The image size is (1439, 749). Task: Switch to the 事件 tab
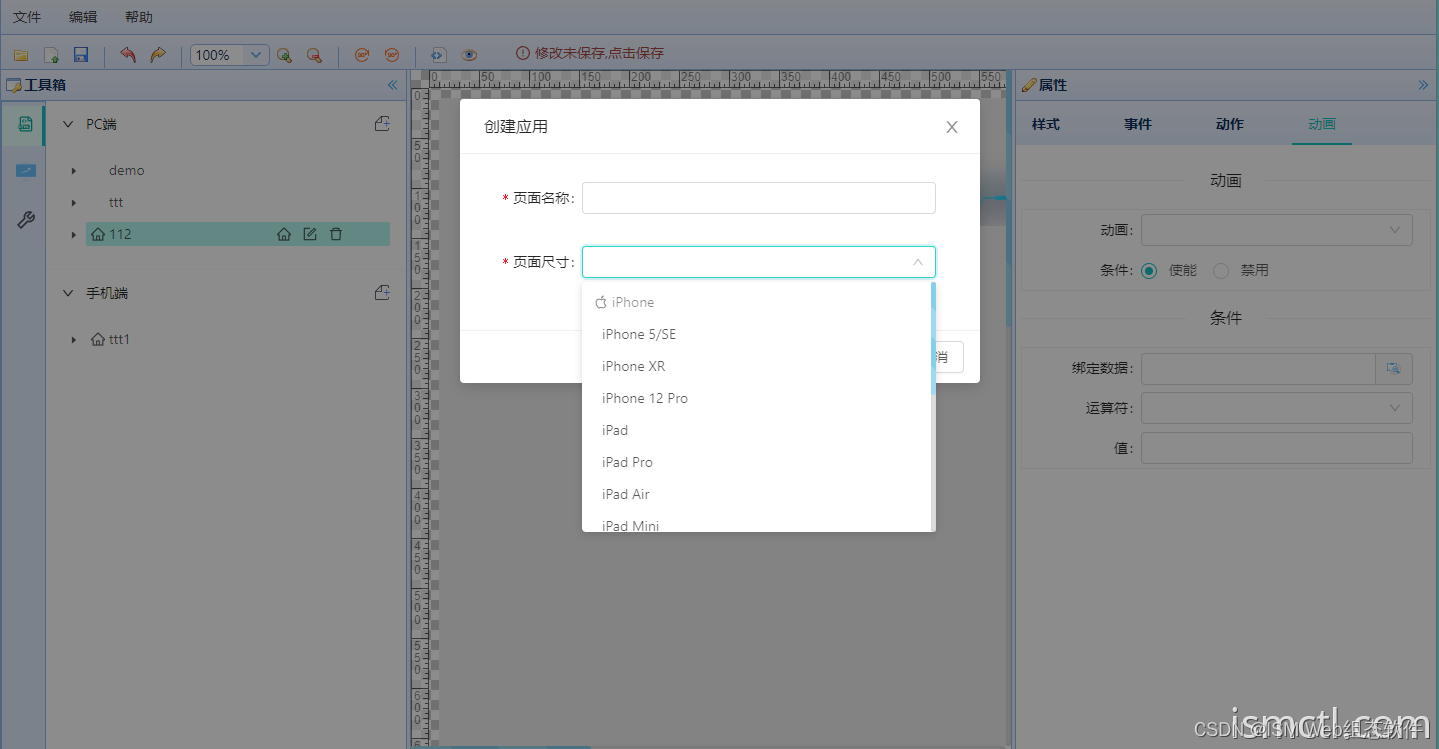1138,124
